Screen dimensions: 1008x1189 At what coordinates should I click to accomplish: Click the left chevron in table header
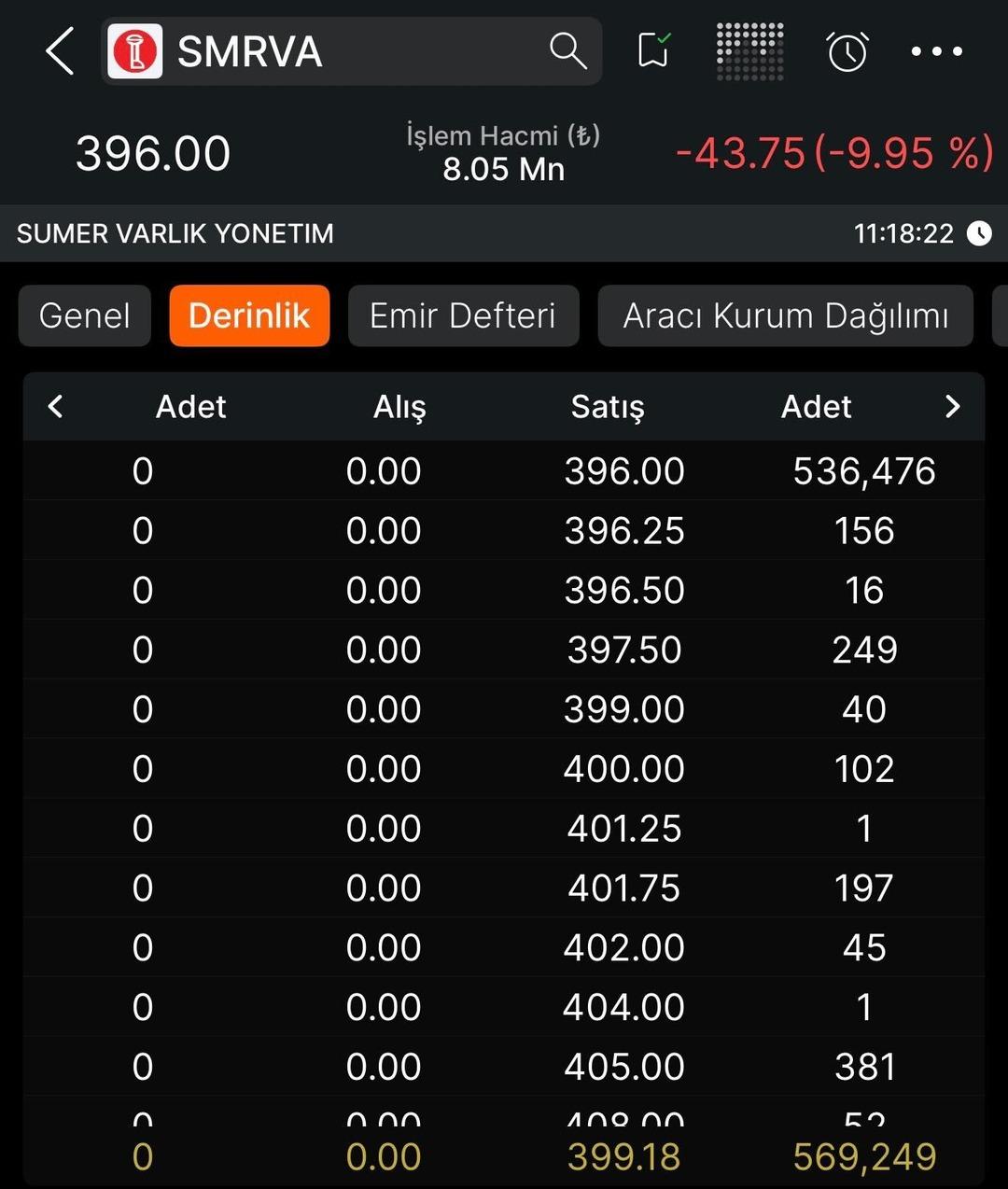pyautogui.click(x=56, y=407)
